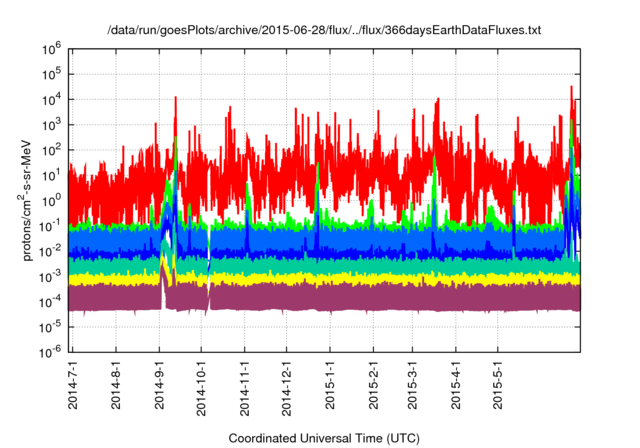Click the Coordinated Universal Time (UTC) label
Viewport: 640px width, 448px height.
tap(324, 439)
